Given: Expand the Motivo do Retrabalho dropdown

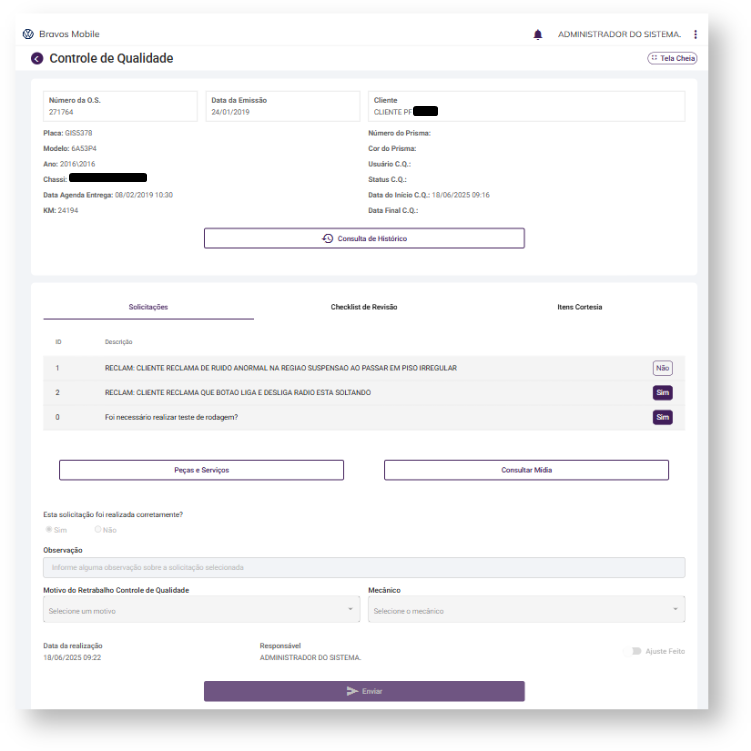Looking at the screenshot, I should (x=201, y=610).
